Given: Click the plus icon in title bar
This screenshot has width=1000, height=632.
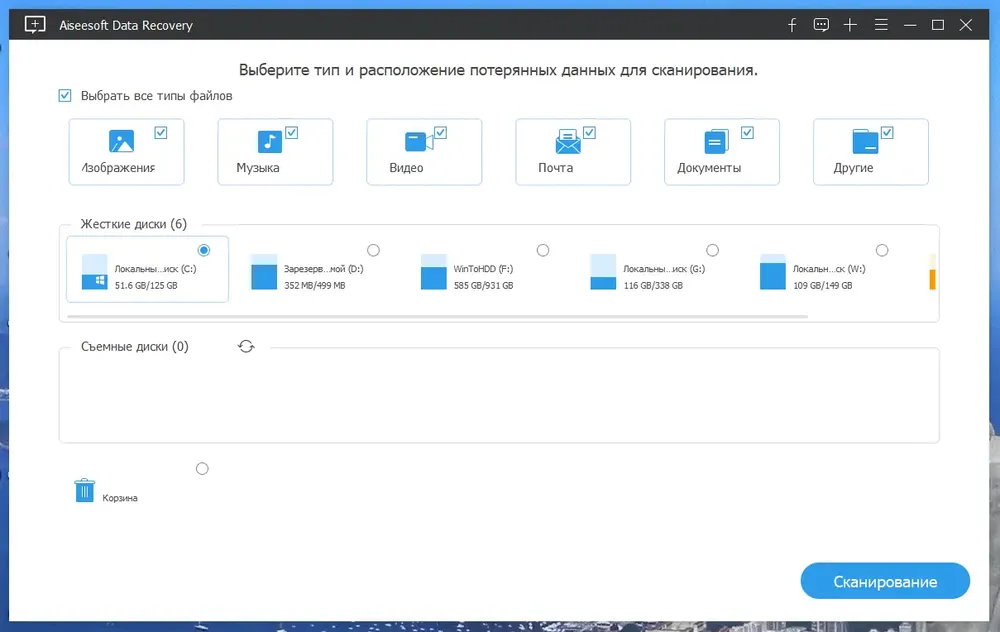Looking at the screenshot, I should (850, 25).
